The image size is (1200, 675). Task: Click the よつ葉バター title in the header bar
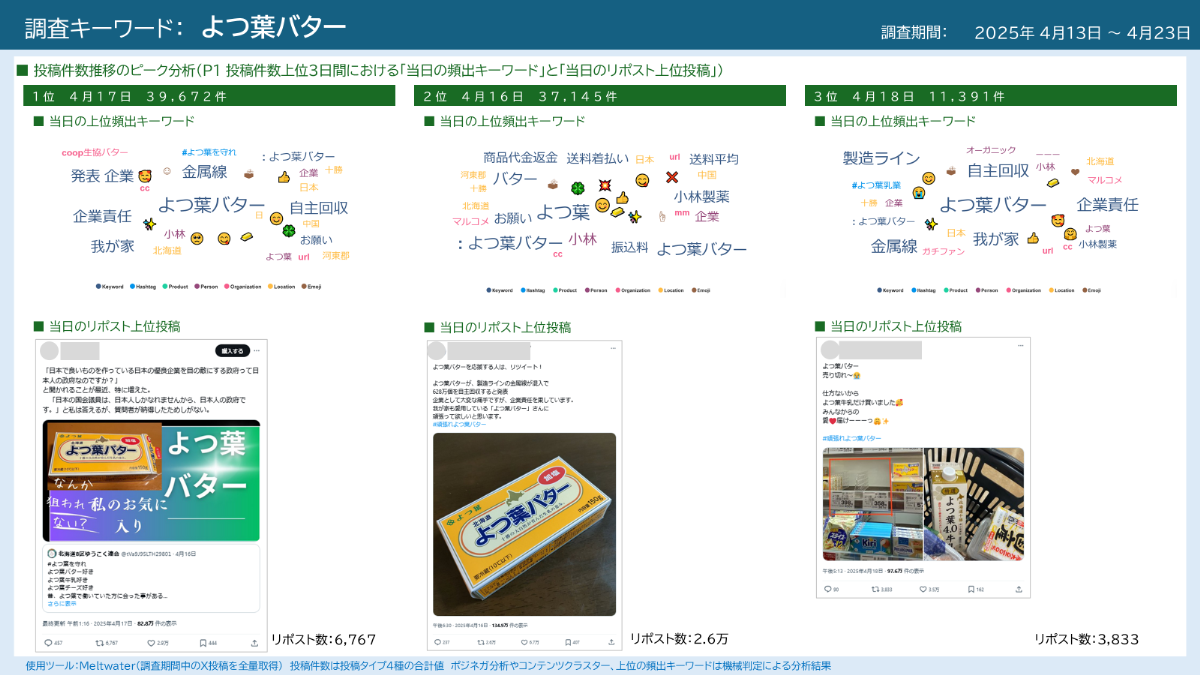tap(273, 27)
